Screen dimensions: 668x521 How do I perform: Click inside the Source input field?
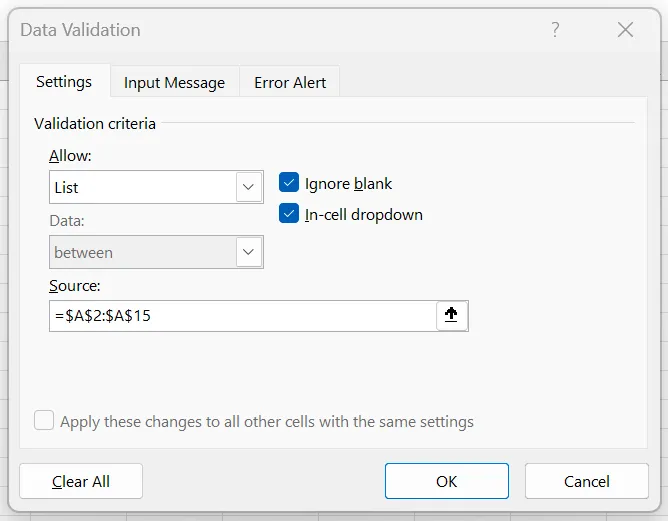click(243, 316)
